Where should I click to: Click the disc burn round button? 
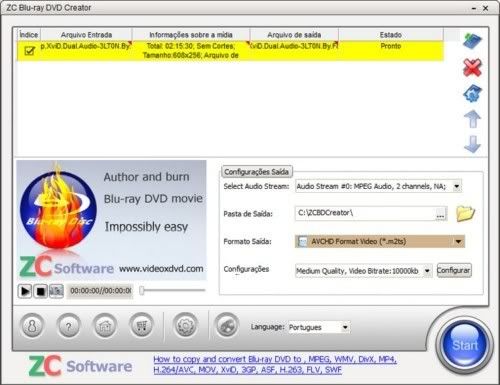pyautogui.click(x=227, y=325)
